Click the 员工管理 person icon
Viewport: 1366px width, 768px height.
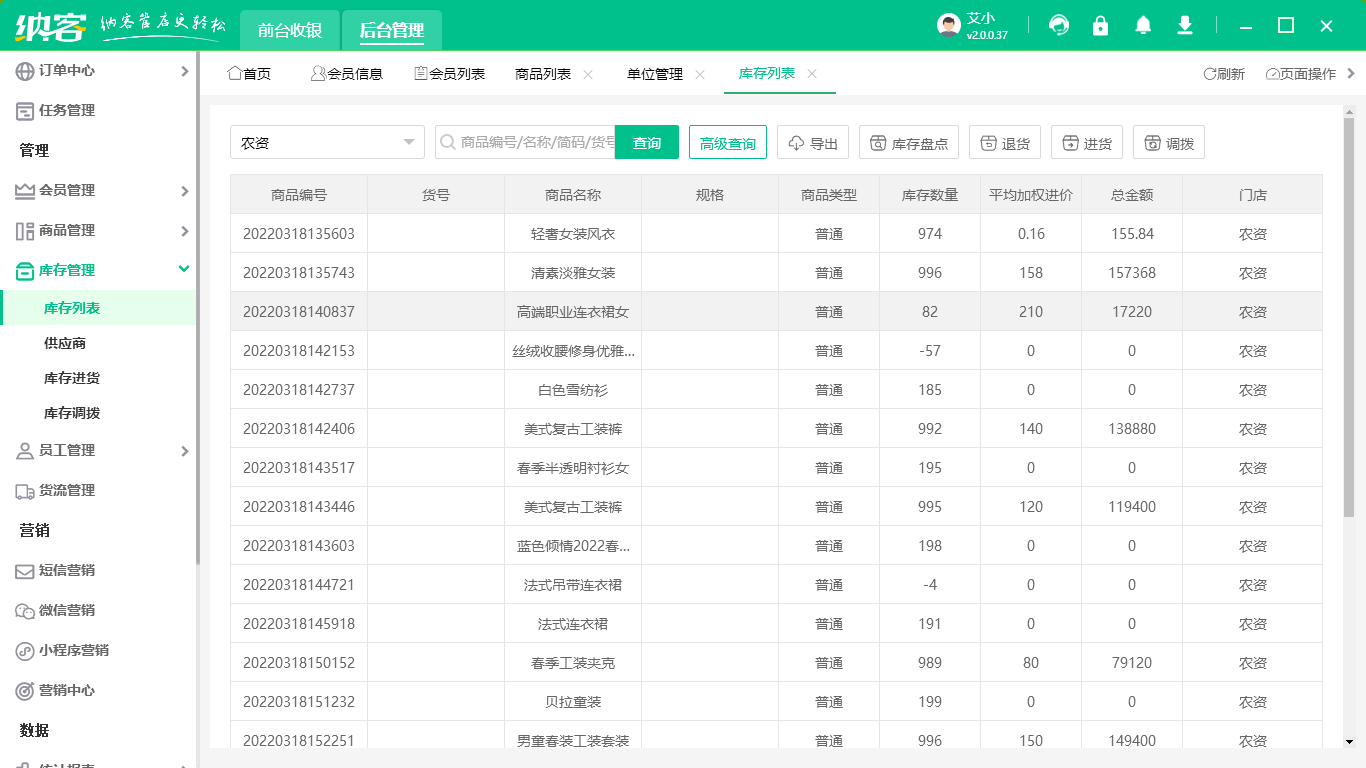[24, 451]
